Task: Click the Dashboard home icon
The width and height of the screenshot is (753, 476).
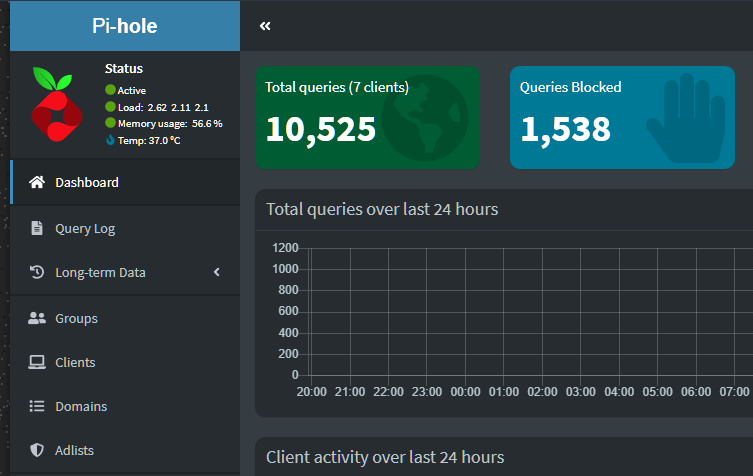Action: pyautogui.click(x=37, y=182)
